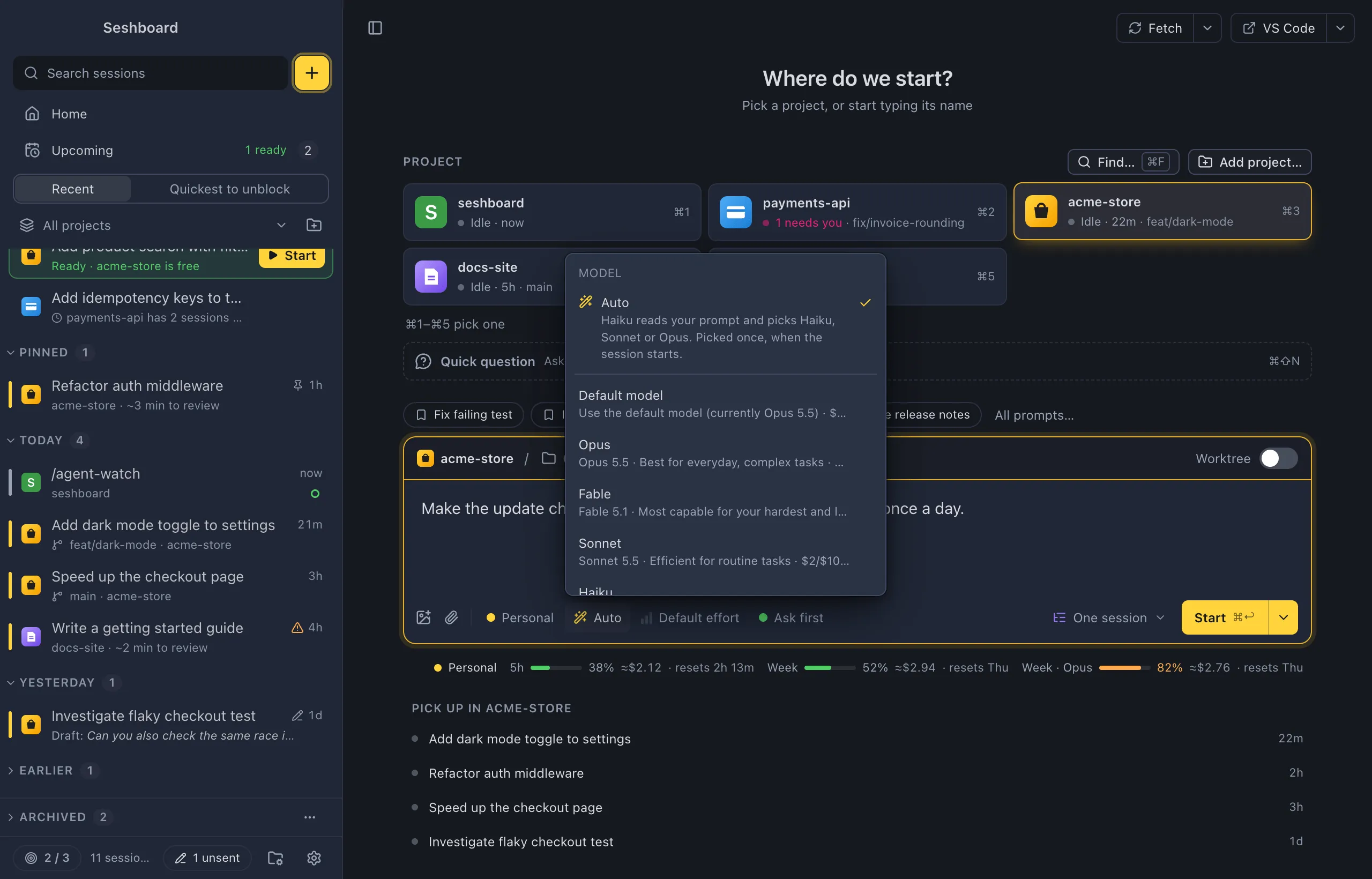
Task: Click the Search sessions field
Action: (150, 73)
